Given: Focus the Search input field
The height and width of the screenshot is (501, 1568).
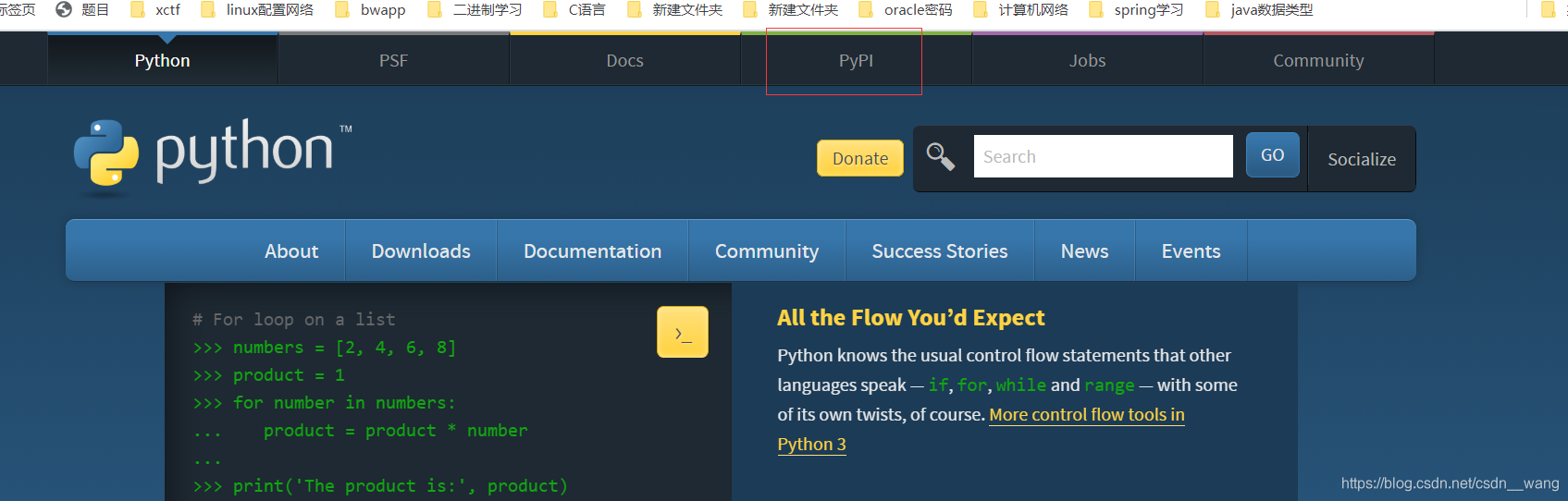Looking at the screenshot, I should (1103, 156).
